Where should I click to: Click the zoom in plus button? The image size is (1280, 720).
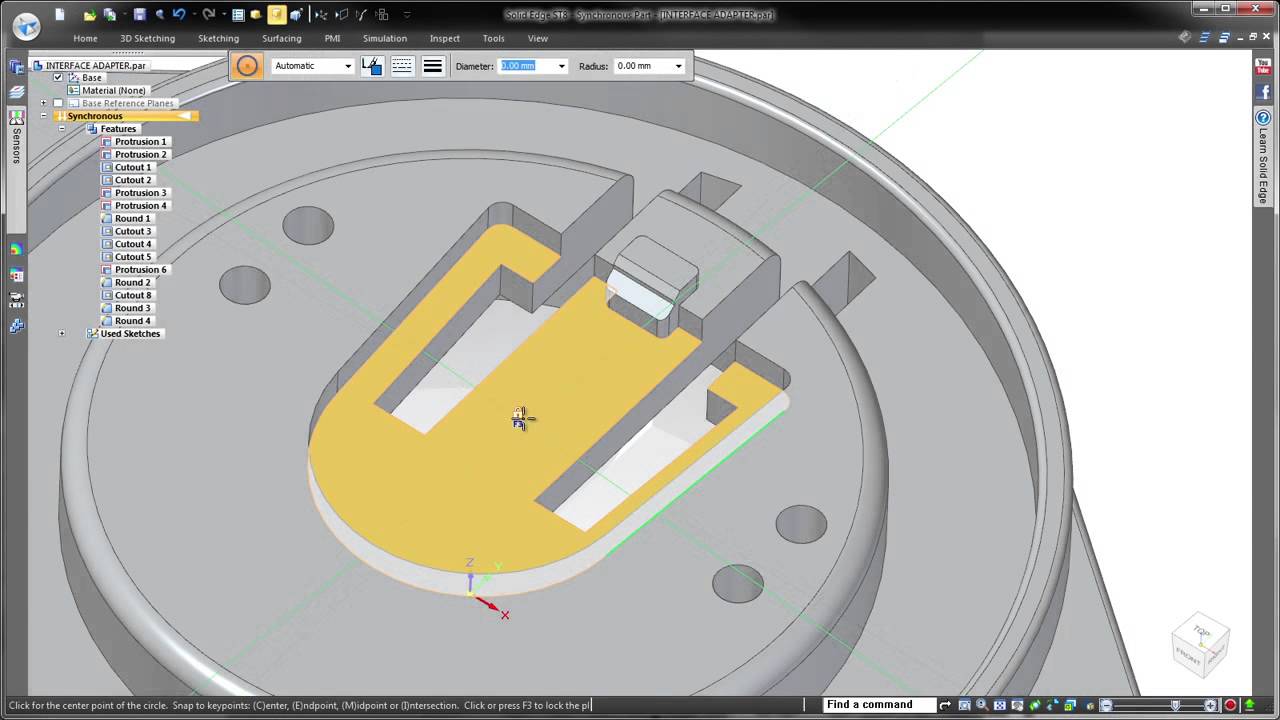pos(1212,705)
